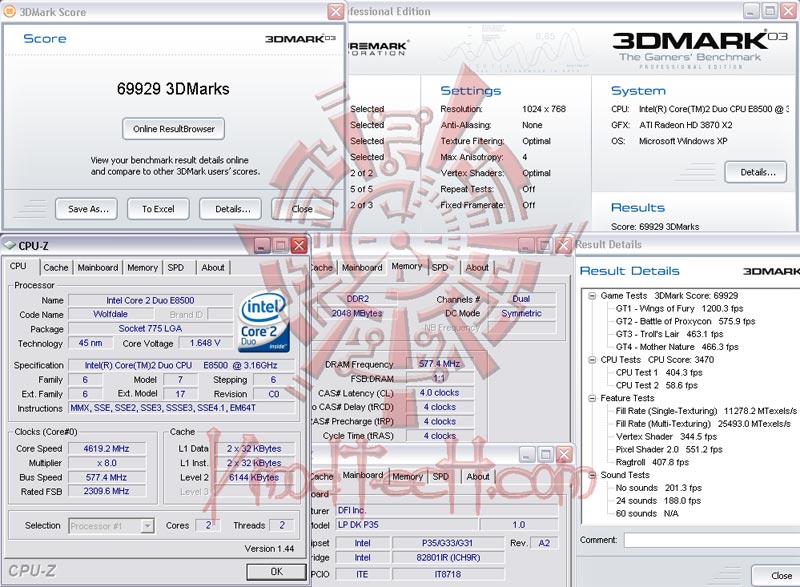Viewport: 800px width, 587px height.
Task: Select CPU Test 2 result row
Action: point(656,385)
